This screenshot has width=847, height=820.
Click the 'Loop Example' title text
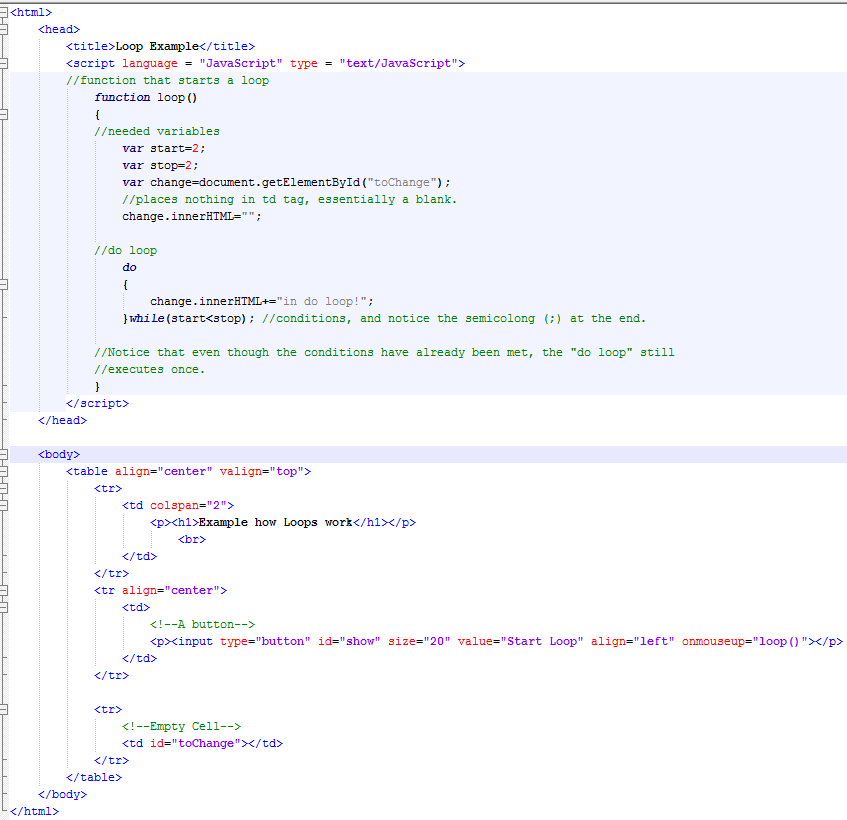tap(157, 46)
